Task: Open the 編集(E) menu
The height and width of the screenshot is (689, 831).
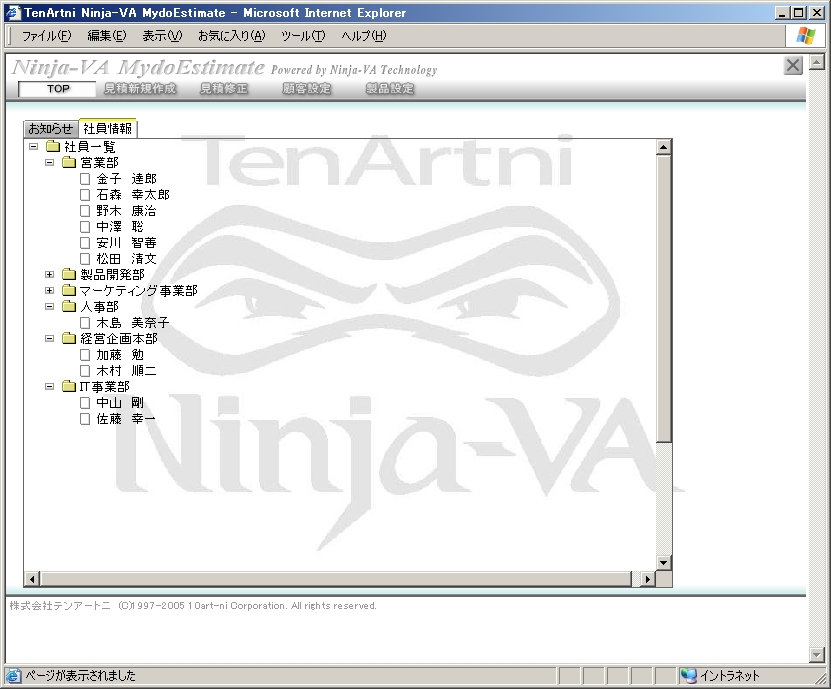Action: [107, 36]
